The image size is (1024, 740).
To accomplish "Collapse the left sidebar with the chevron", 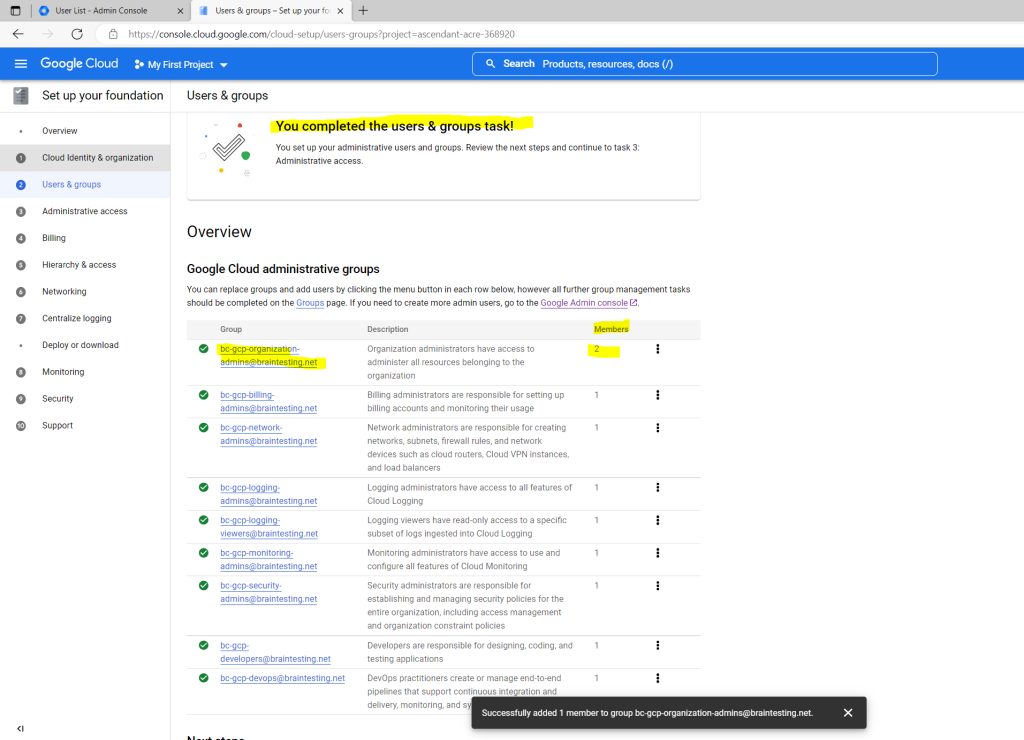I will (x=20, y=728).
